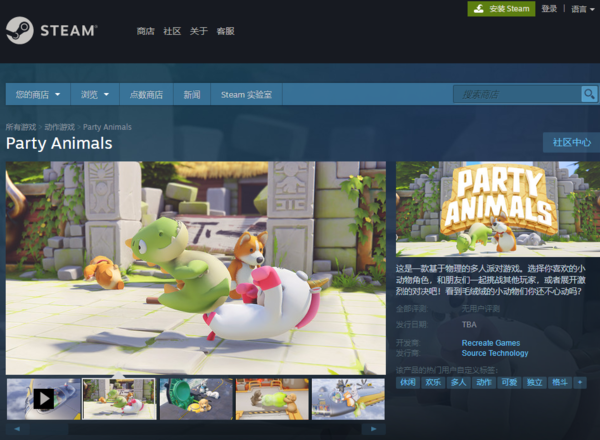Select the 多人 tag
Image resolution: width=600 pixels, height=440 pixels.
(458, 382)
